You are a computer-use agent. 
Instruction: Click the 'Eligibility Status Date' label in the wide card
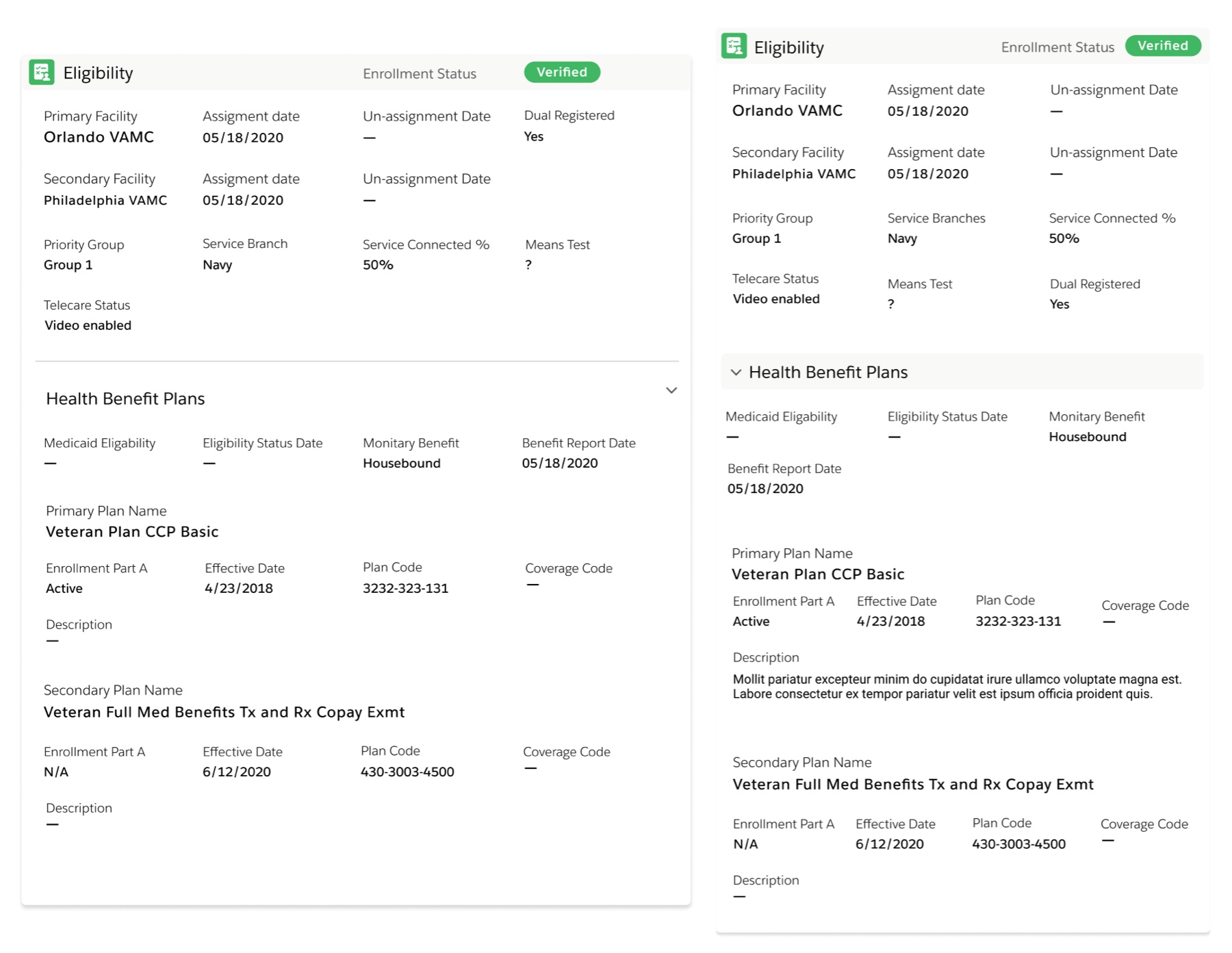coord(262,443)
